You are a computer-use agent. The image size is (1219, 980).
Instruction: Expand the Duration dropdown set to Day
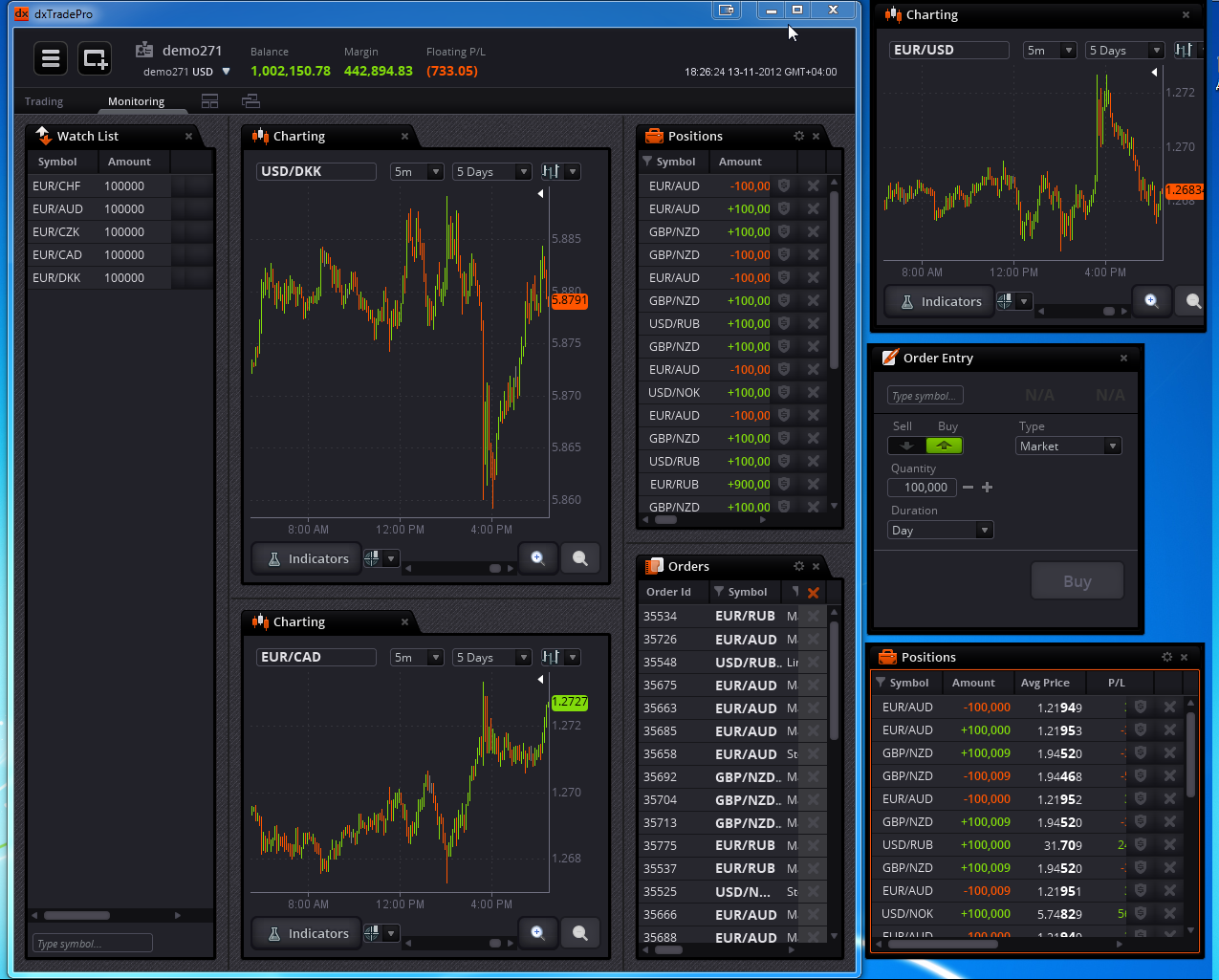[x=941, y=531]
